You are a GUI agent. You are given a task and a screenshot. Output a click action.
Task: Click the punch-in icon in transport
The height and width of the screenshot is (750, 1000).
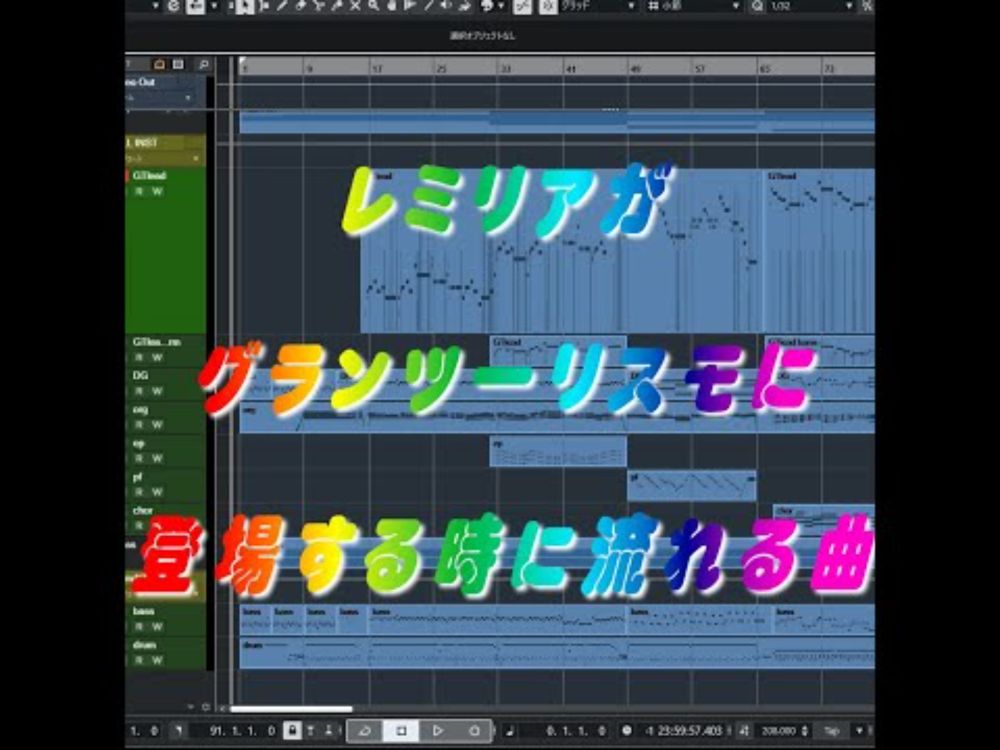click(x=311, y=731)
